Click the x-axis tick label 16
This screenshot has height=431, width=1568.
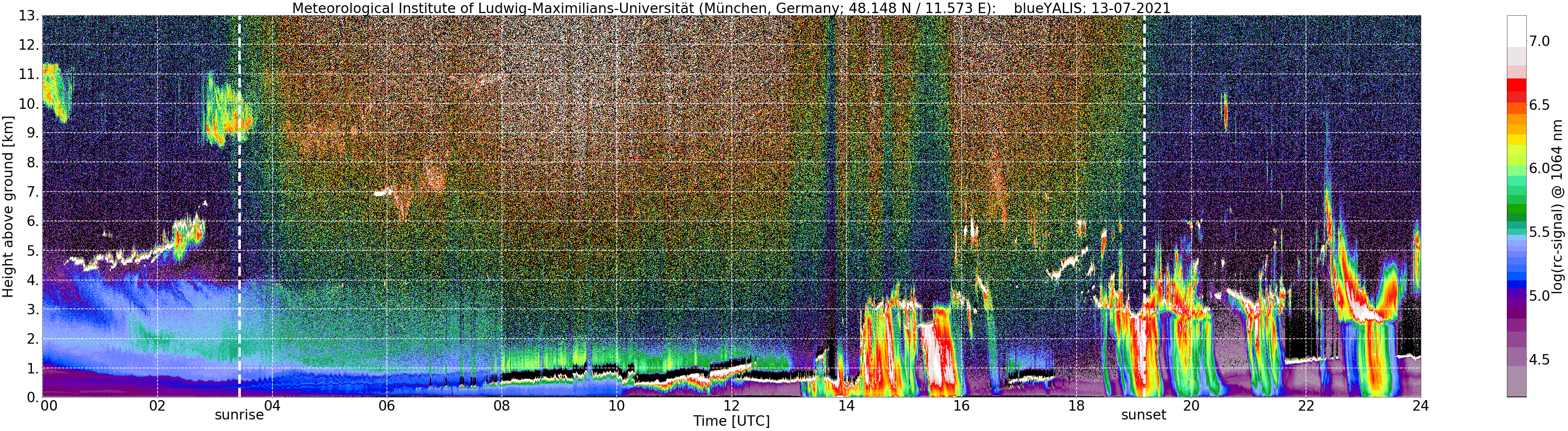click(x=960, y=406)
